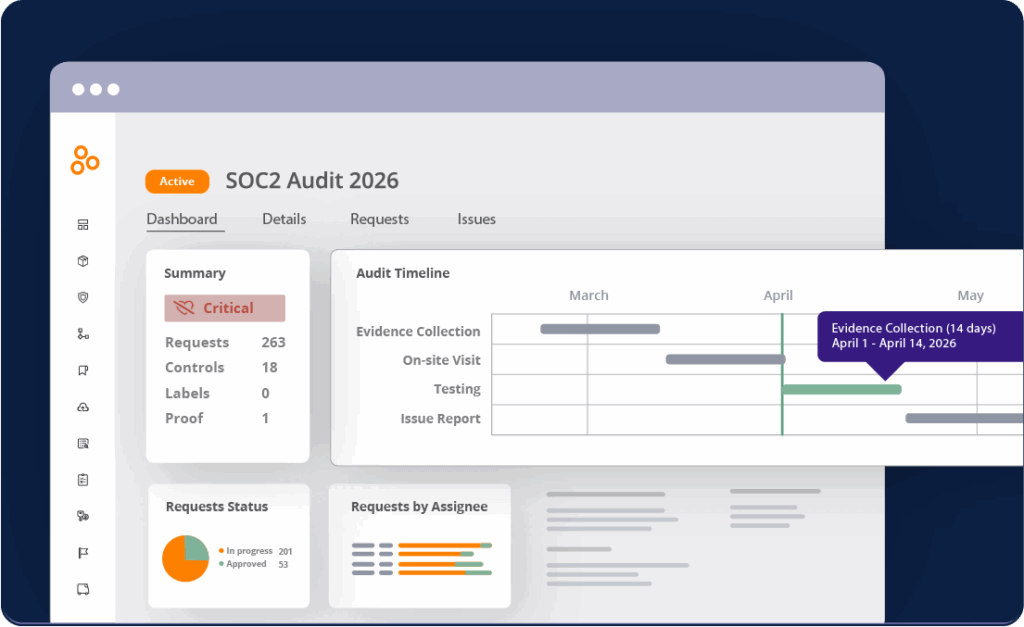1024x627 pixels.
Task: Select the green Testing timeline bar
Action: click(x=842, y=389)
